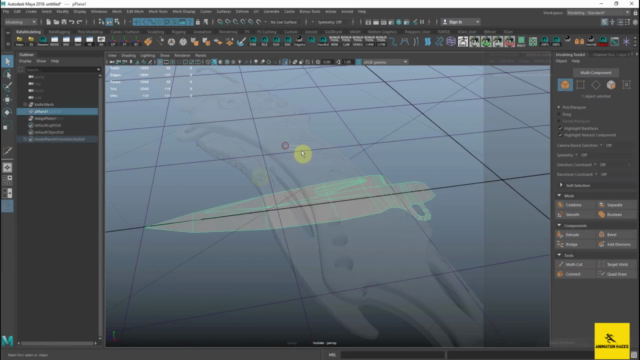
Task: Click the Quad Draw button
Action: coord(616,274)
